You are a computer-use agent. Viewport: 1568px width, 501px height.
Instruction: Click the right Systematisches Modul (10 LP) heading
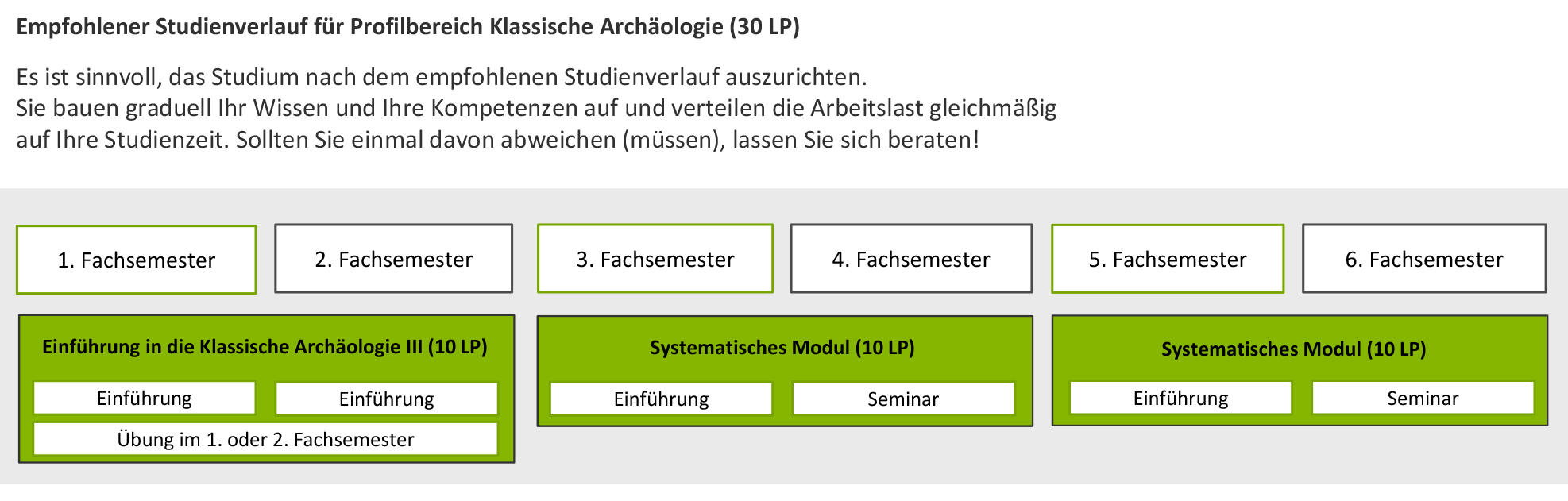click(x=1293, y=349)
